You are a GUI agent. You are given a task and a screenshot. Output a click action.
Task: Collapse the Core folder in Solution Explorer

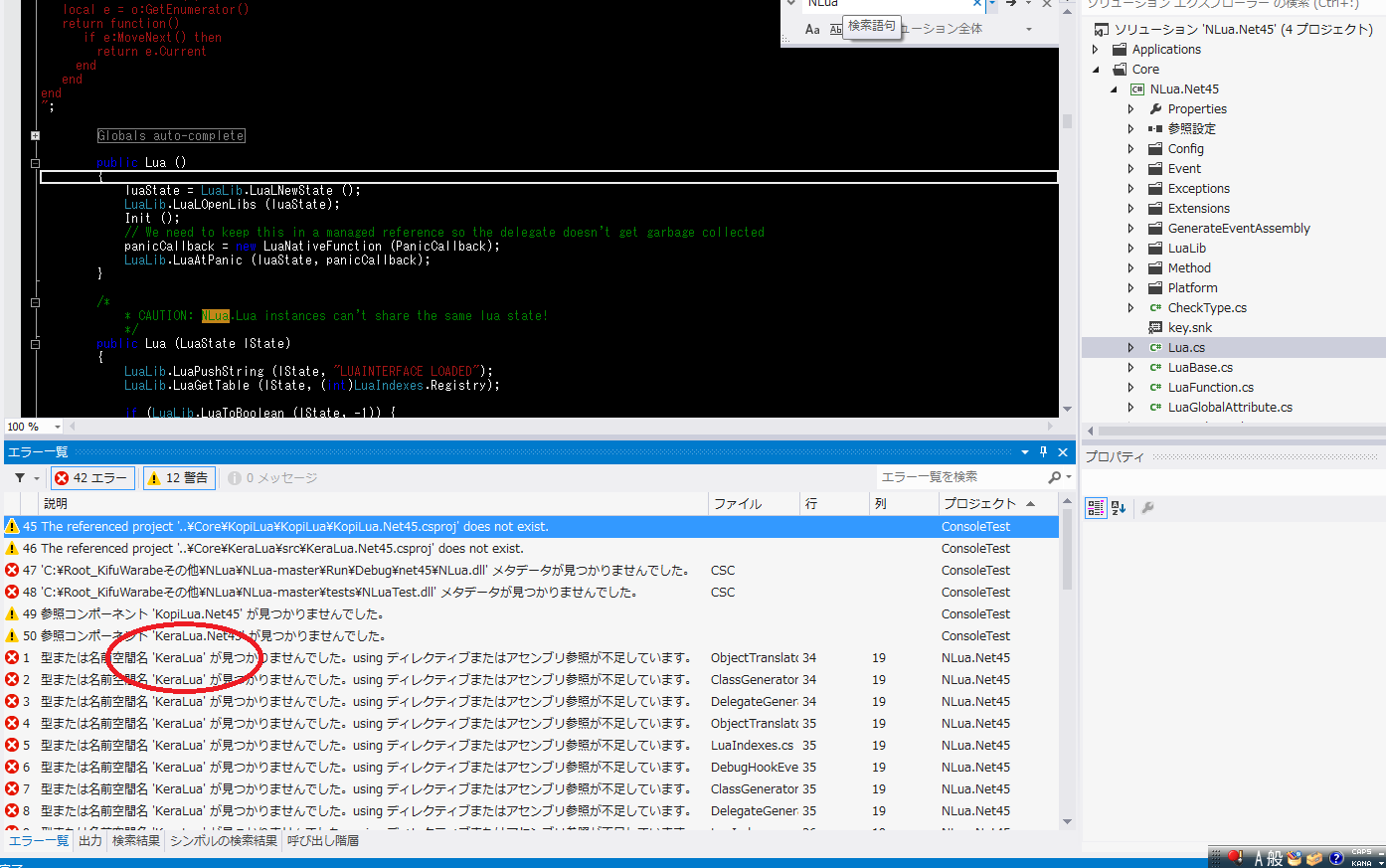pyautogui.click(x=1096, y=70)
